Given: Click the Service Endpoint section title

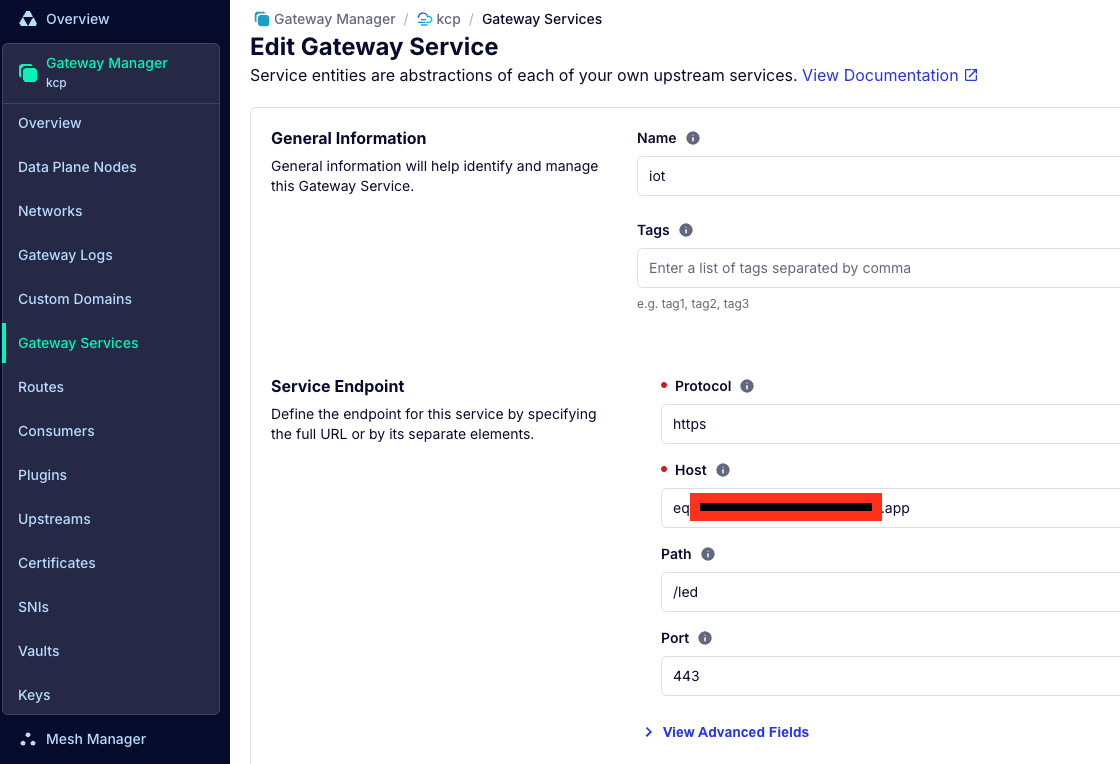Looking at the screenshot, I should [x=338, y=386].
